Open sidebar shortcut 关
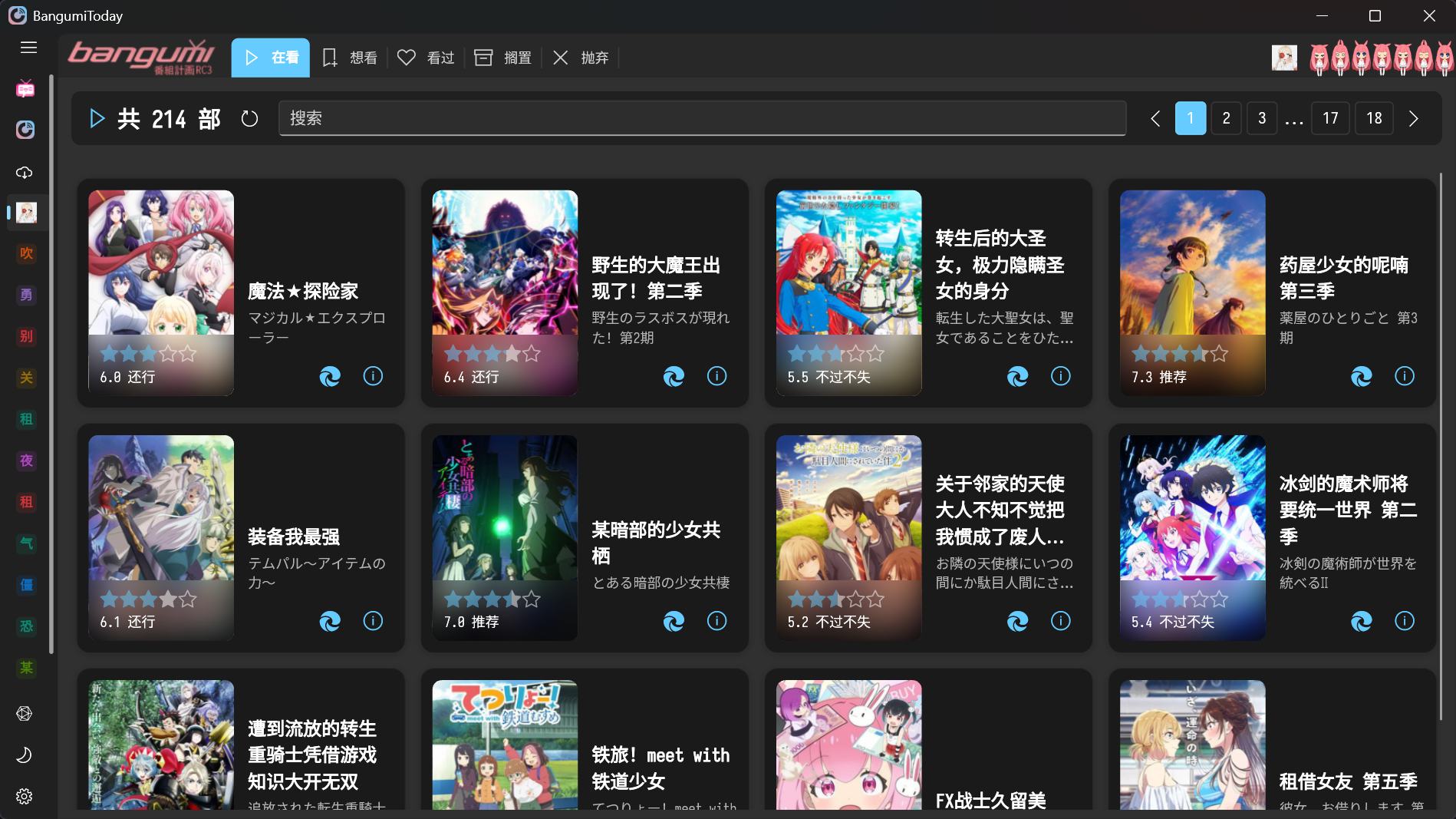Viewport: 1456px width, 819px height. pos(26,378)
